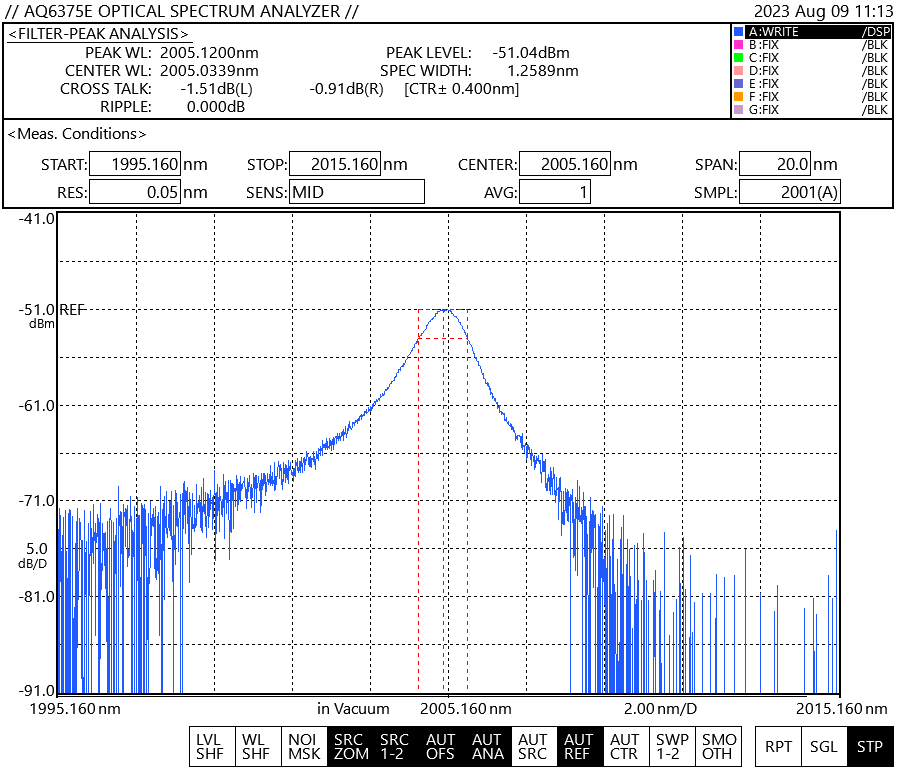Stop the sweep with STP button
This screenshot has height=768, width=899.
[x=870, y=747]
